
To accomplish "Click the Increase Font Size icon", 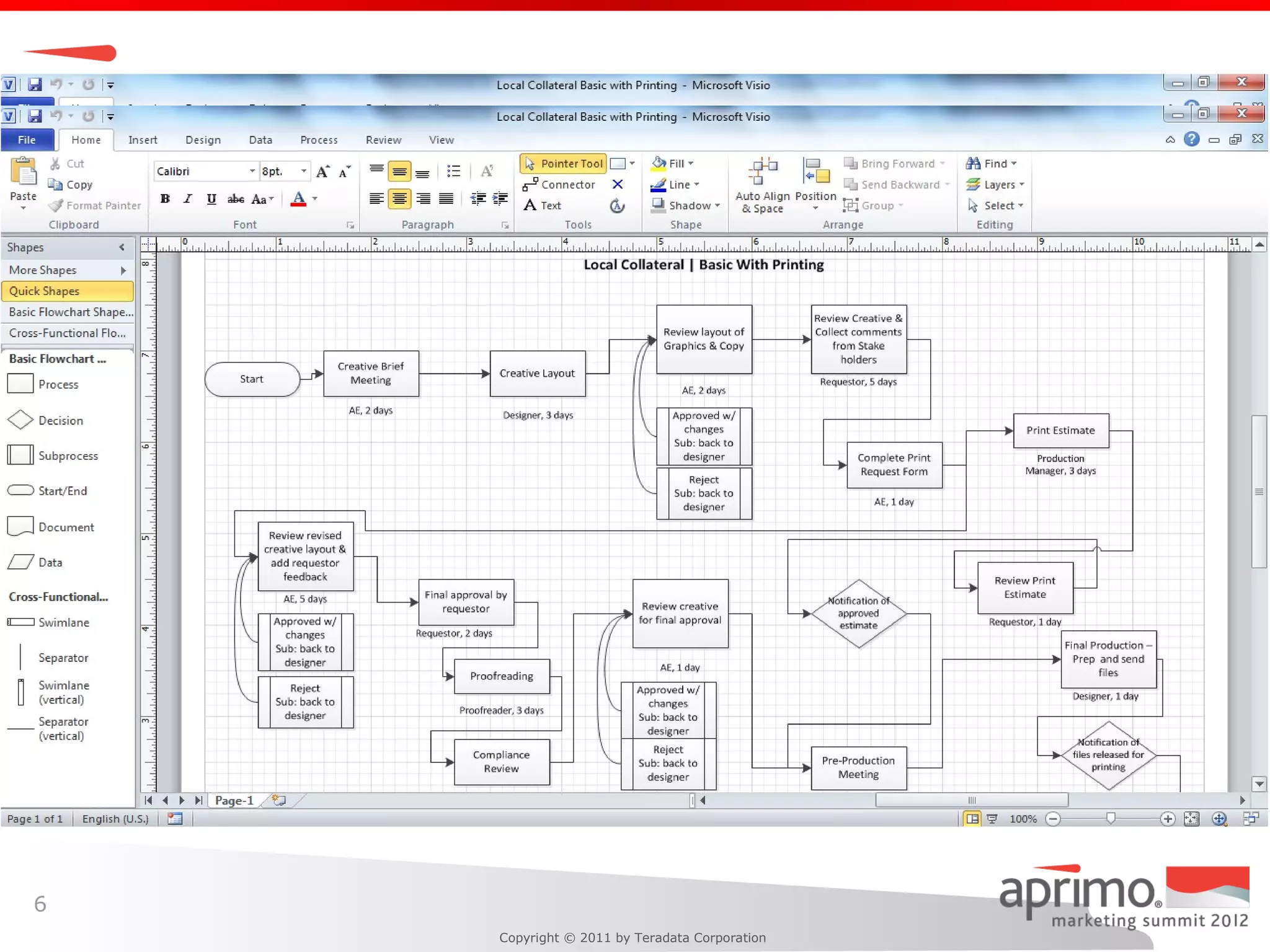I will click(x=322, y=172).
